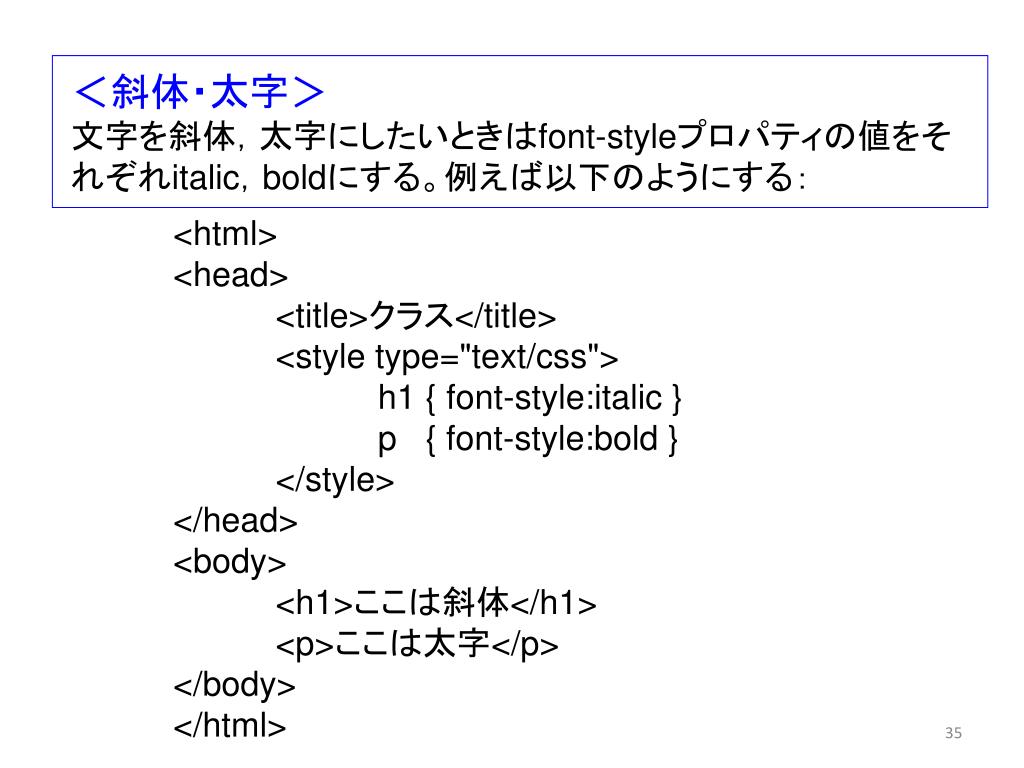Click the h1 { font-style:italic } rule
Viewport: 1024px width, 768px height.
point(530,398)
